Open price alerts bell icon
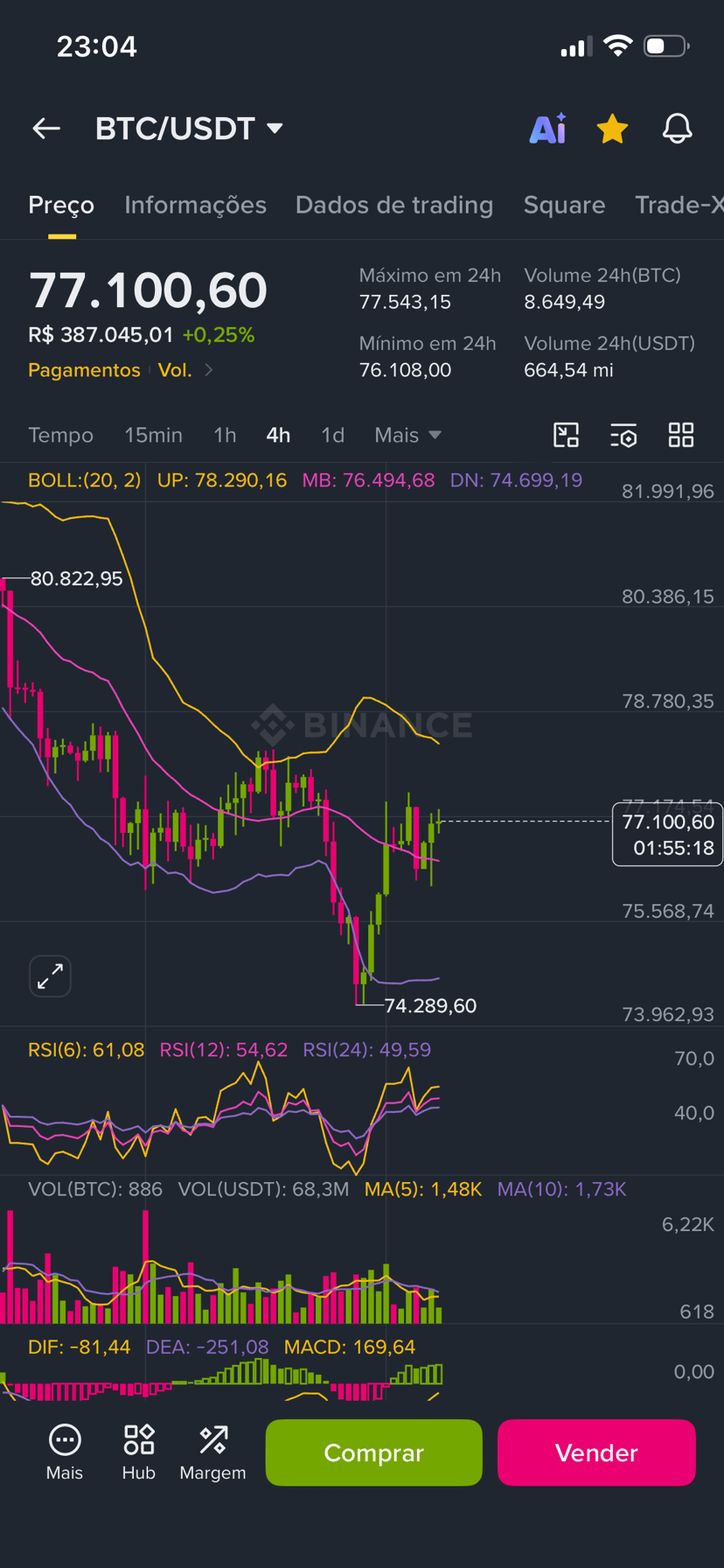Image resolution: width=724 pixels, height=1568 pixels. tap(677, 129)
